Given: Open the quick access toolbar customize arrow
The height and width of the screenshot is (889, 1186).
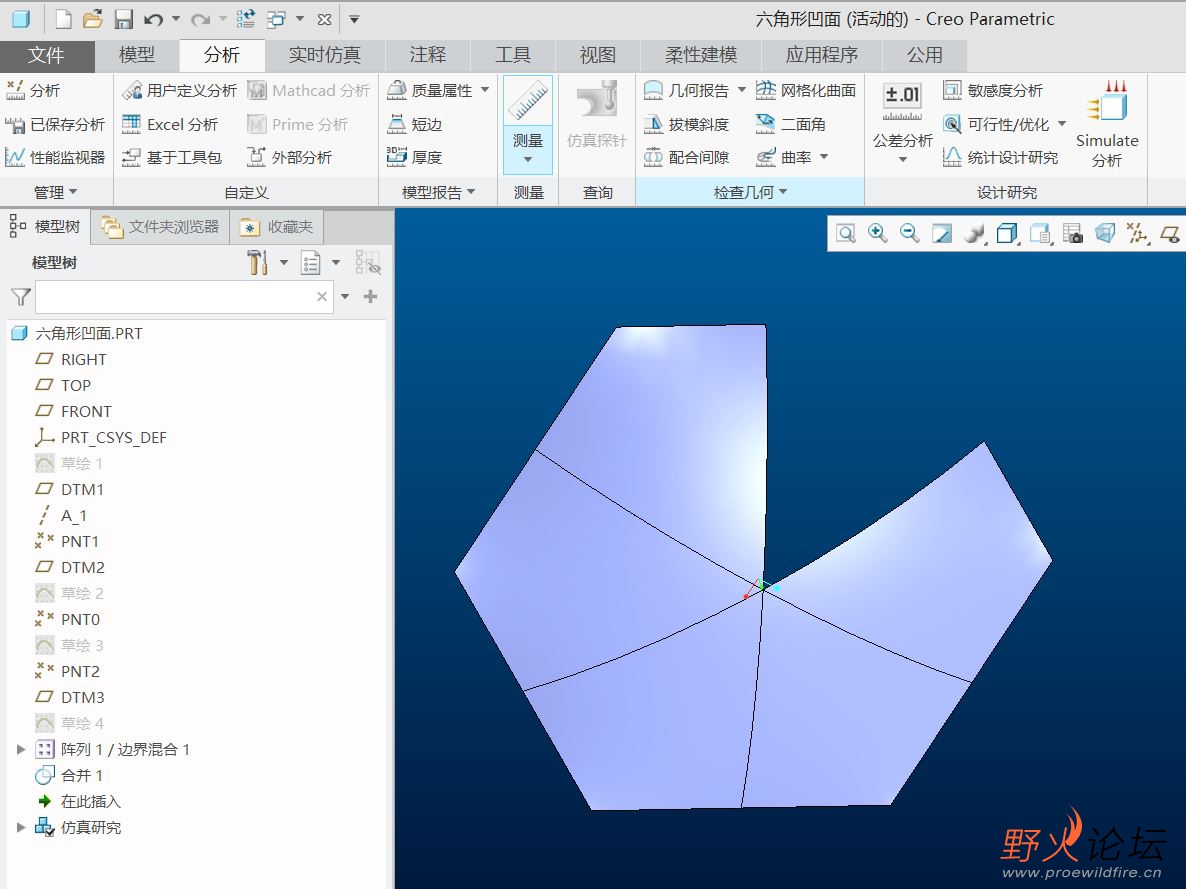Looking at the screenshot, I should tap(354, 20).
